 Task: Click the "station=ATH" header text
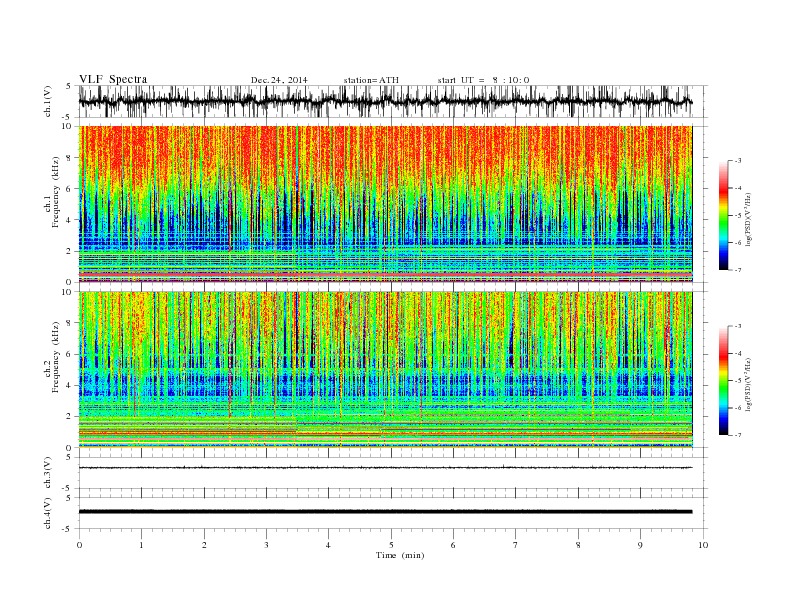371,80
